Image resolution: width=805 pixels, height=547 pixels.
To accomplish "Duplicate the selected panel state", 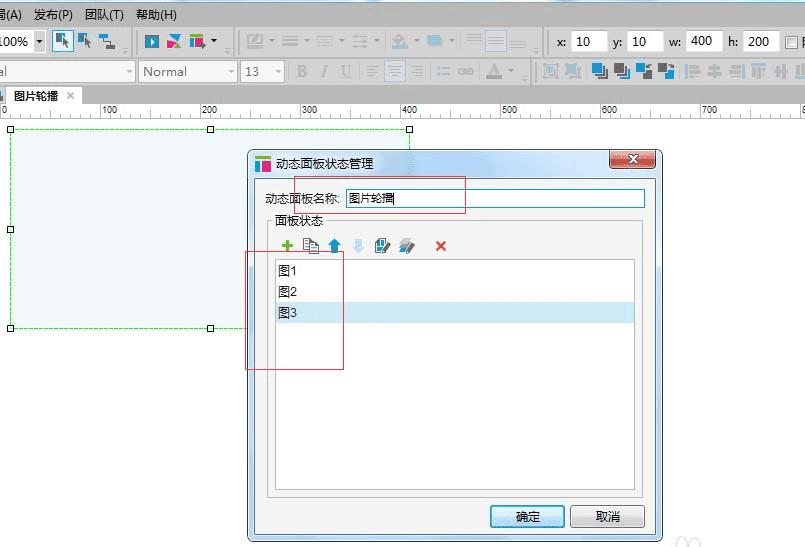I will (x=311, y=246).
